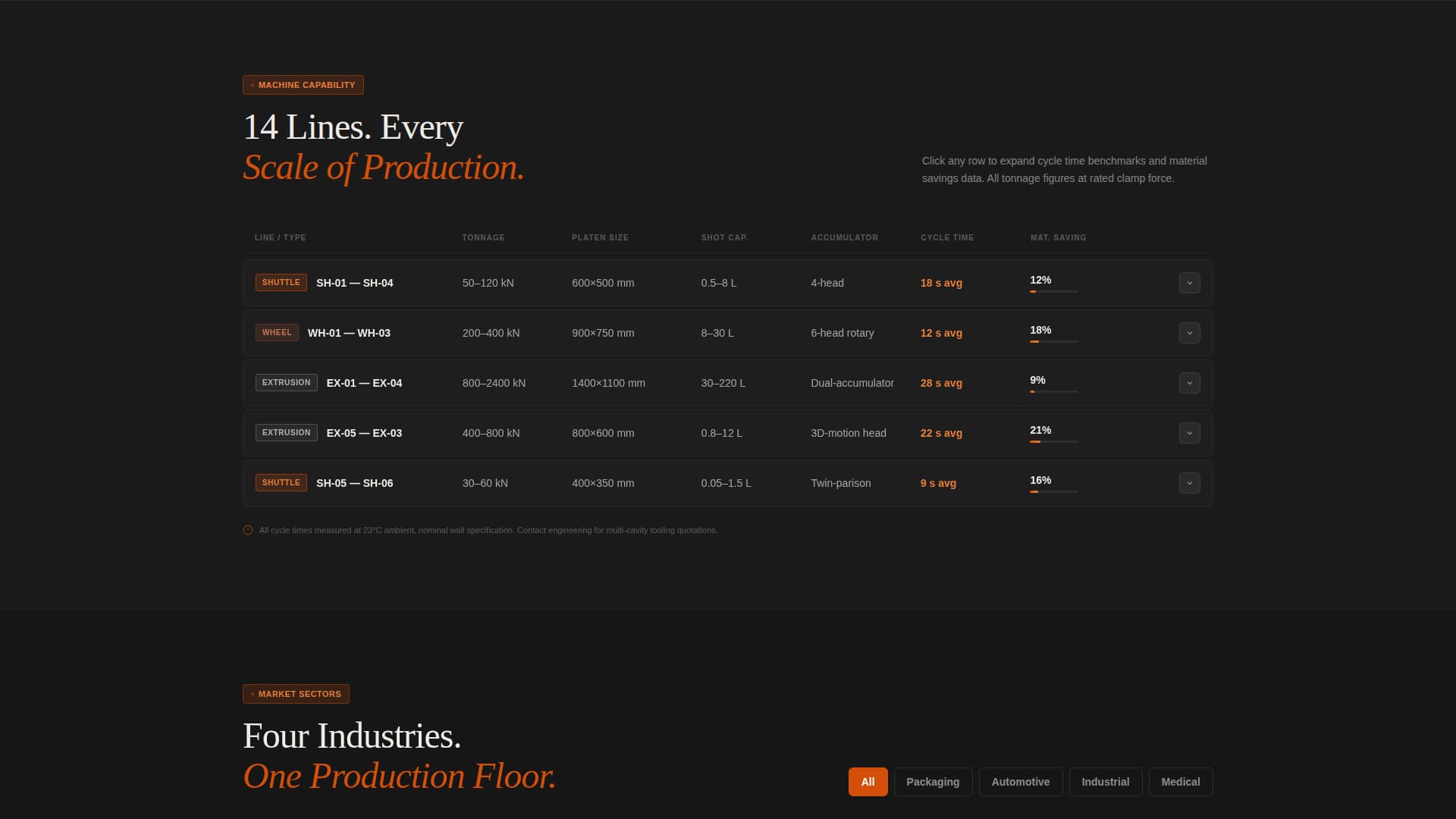Click the MACHINE CAPABILITY section badge
Image resolution: width=1456 pixels, height=819 pixels.
coord(303,85)
